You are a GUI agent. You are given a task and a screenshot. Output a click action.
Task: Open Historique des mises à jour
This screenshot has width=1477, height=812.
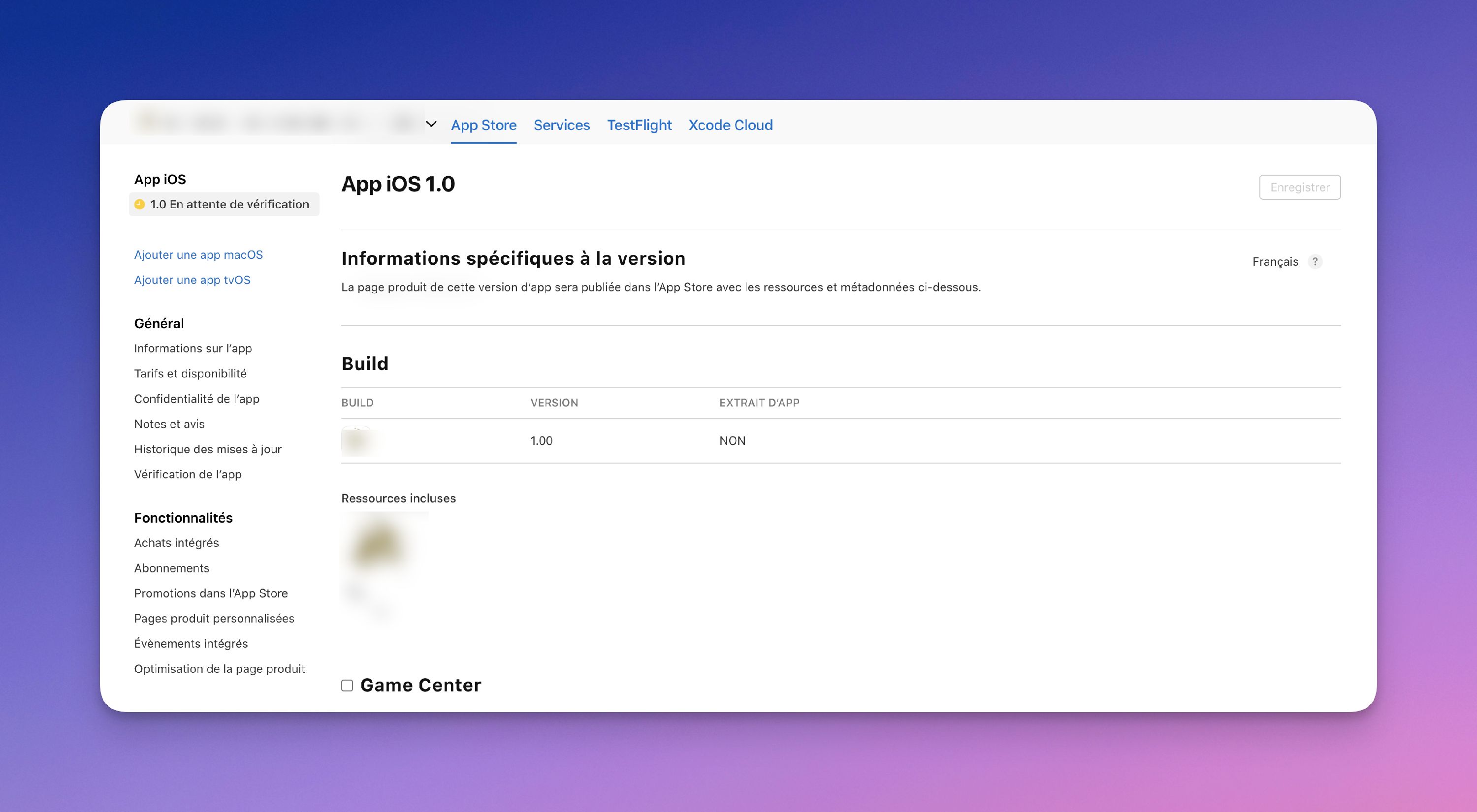(x=208, y=449)
